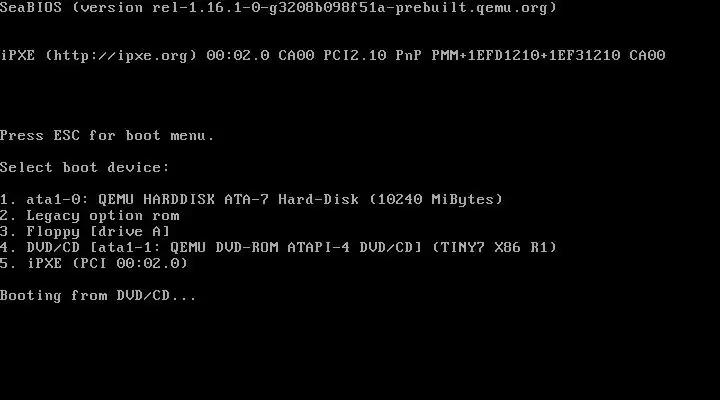Screen dimensions: 720x400
Task: Click the ipxe.org URL text
Action: [x=121, y=56]
